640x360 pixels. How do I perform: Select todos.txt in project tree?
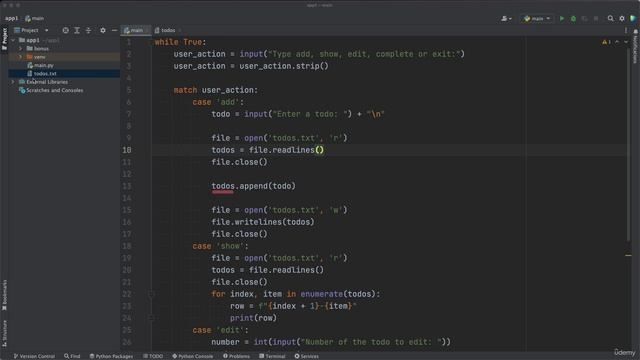(x=45, y=73)
